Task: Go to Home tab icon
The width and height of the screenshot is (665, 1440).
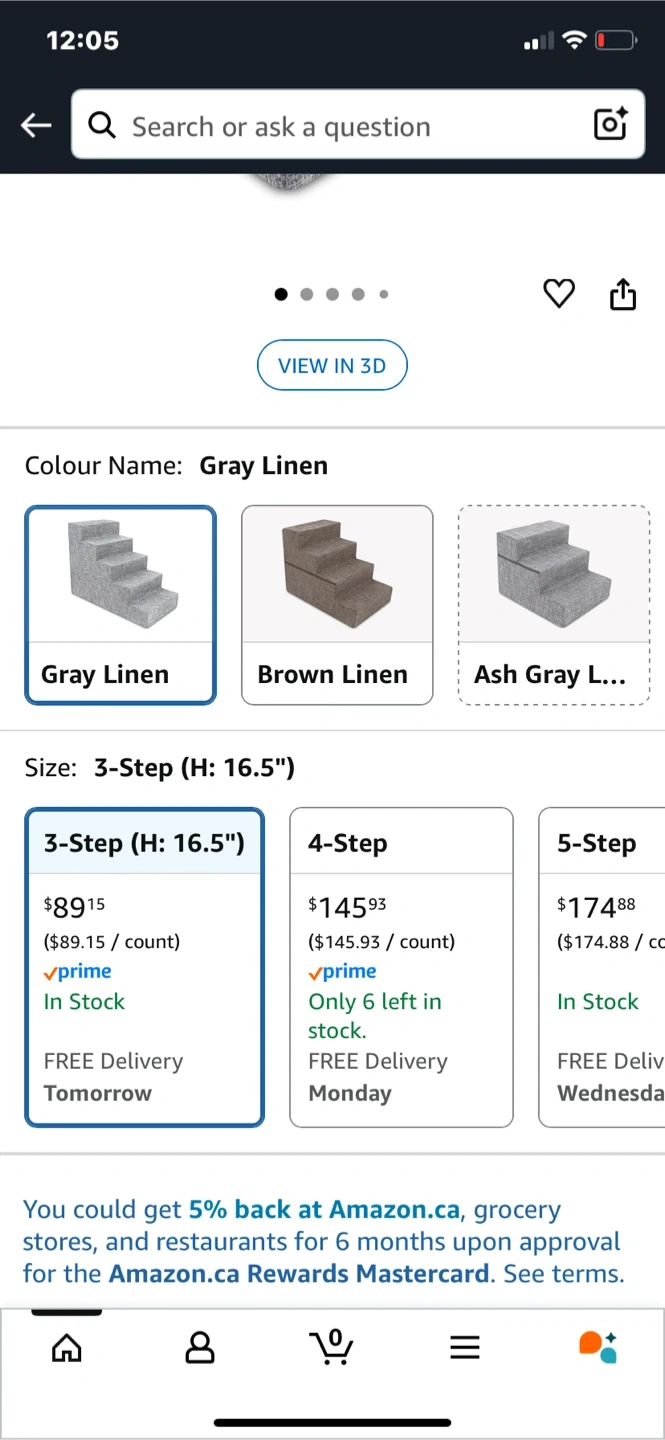Action: pos(66,1348)
